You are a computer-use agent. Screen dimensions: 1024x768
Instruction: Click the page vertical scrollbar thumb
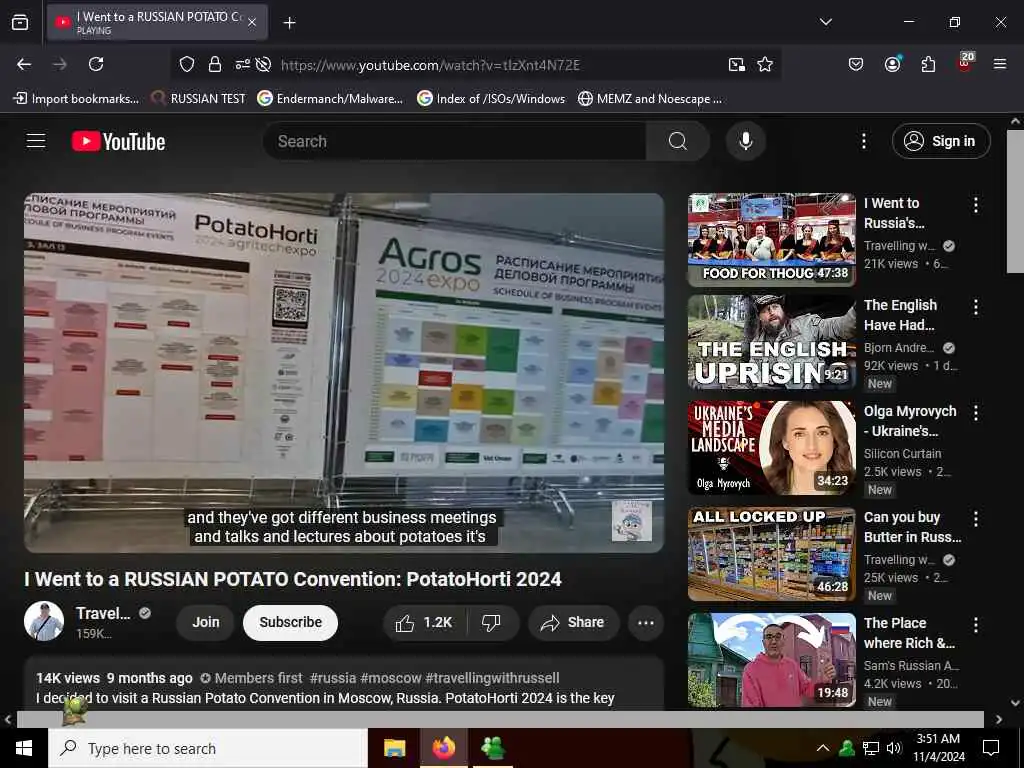click(1015, 201)
